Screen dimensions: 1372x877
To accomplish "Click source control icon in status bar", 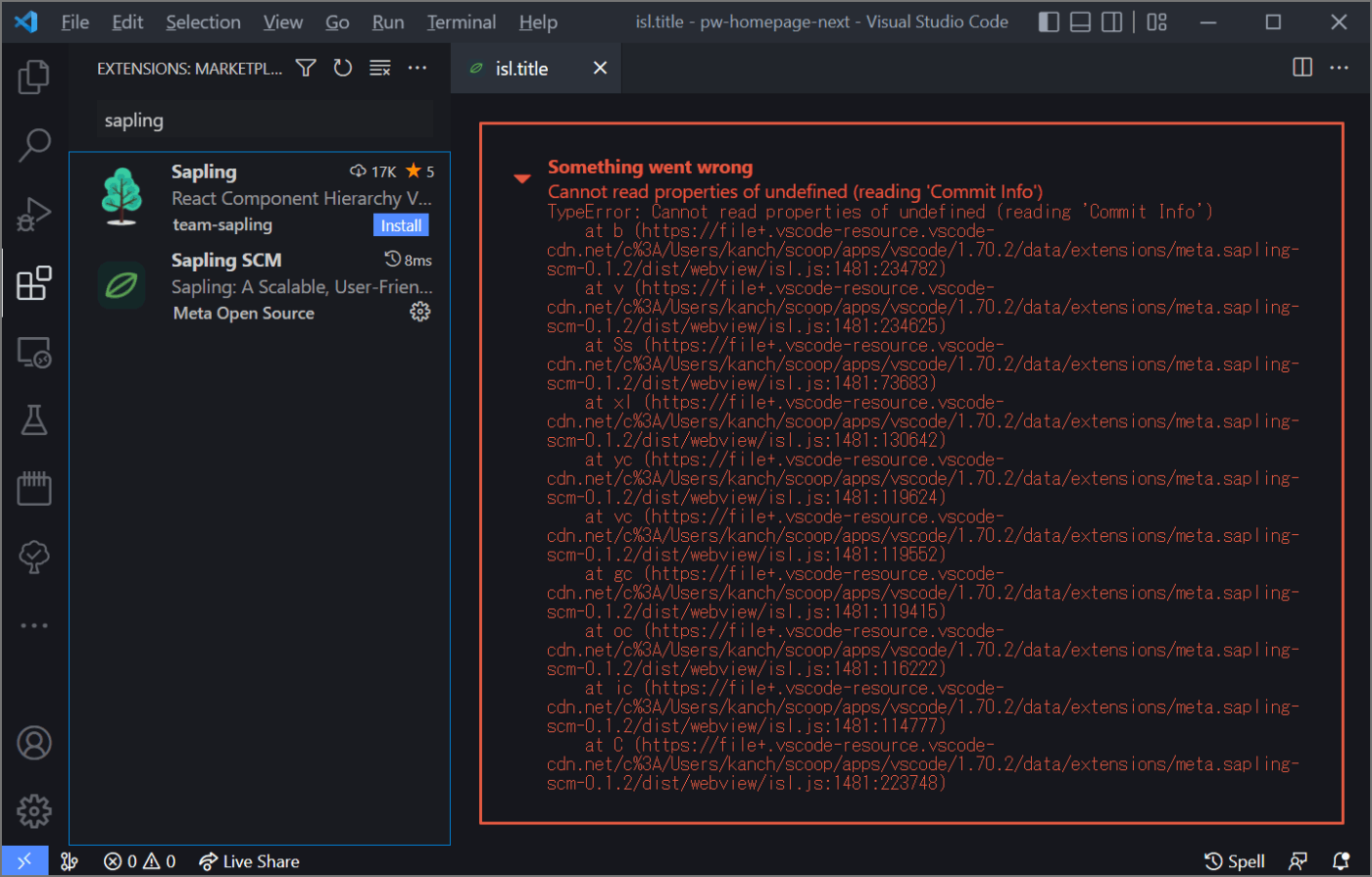I will pos(70,861).
